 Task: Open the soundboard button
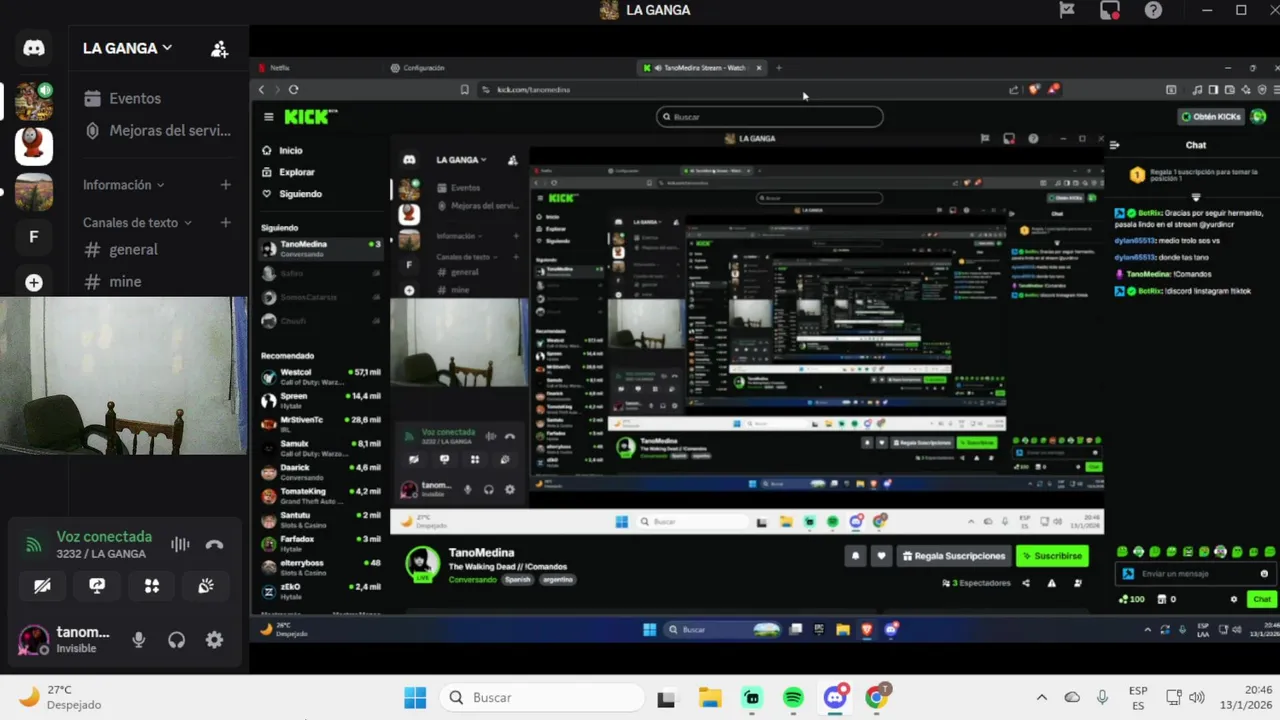(x=206, y=586)
